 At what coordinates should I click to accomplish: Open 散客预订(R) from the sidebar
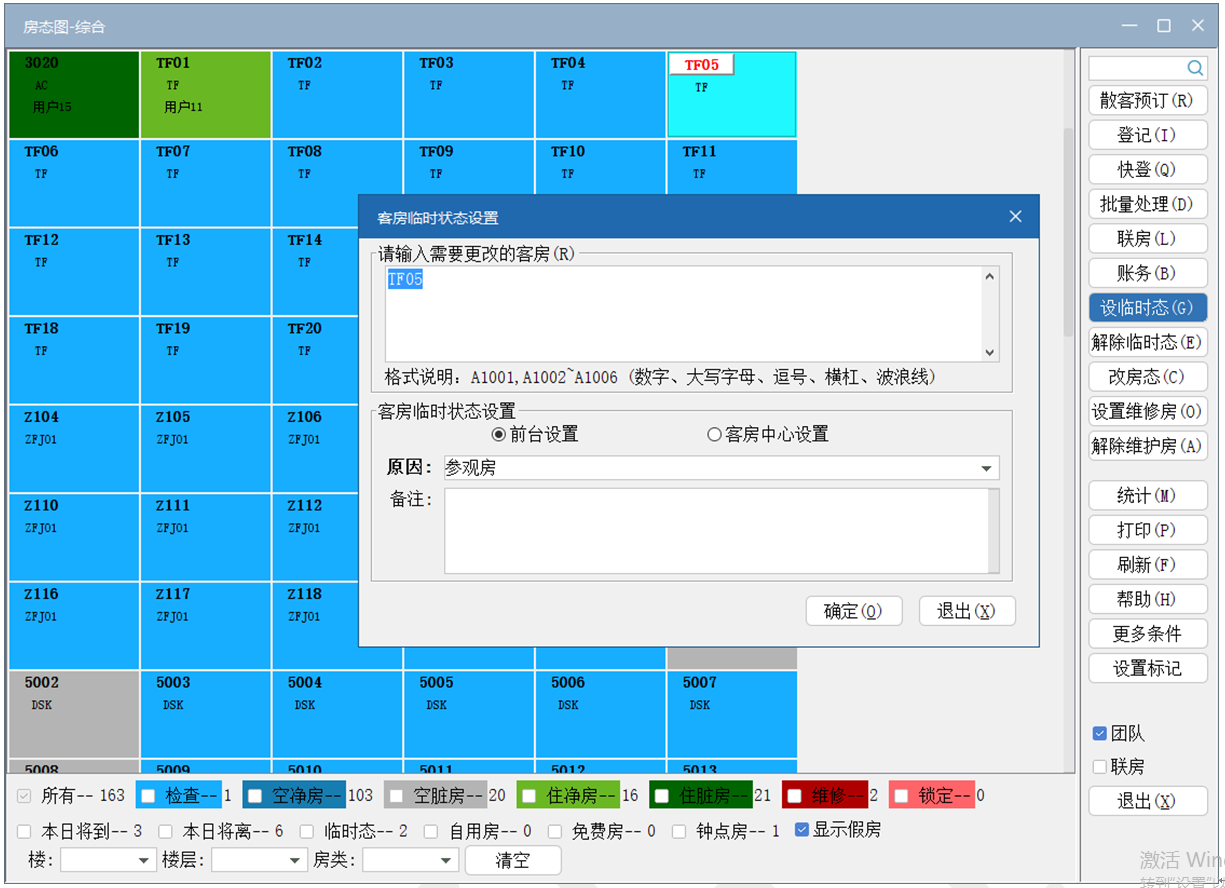click(1147, 101)
